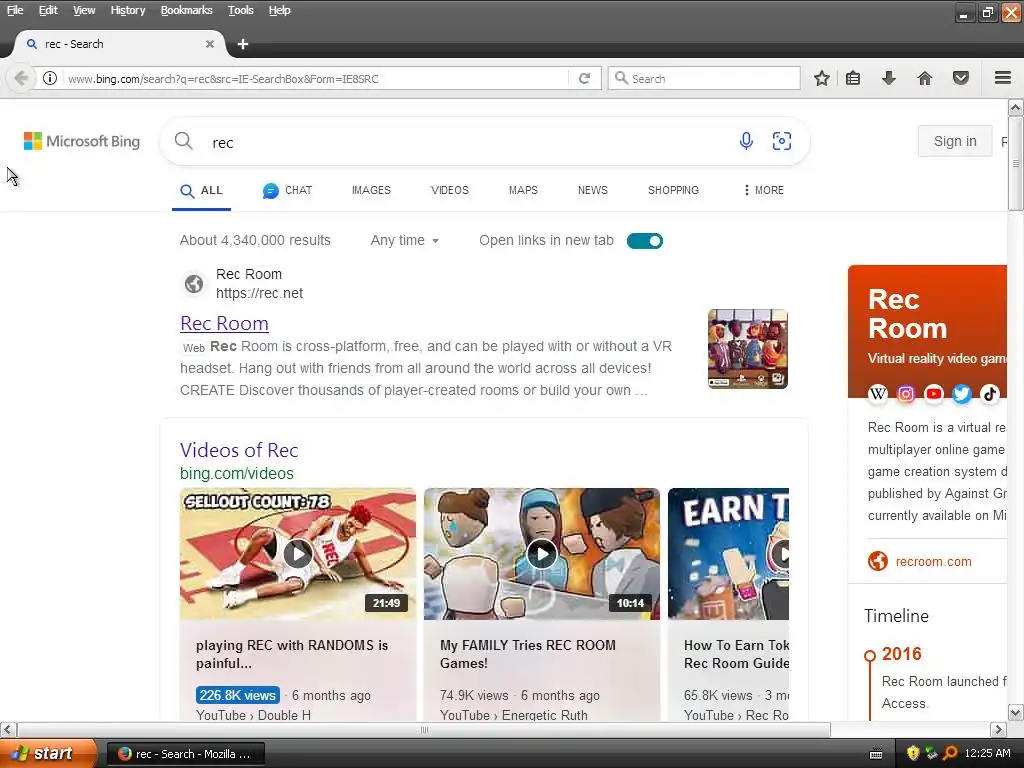Select the ALL results tab

201,191
